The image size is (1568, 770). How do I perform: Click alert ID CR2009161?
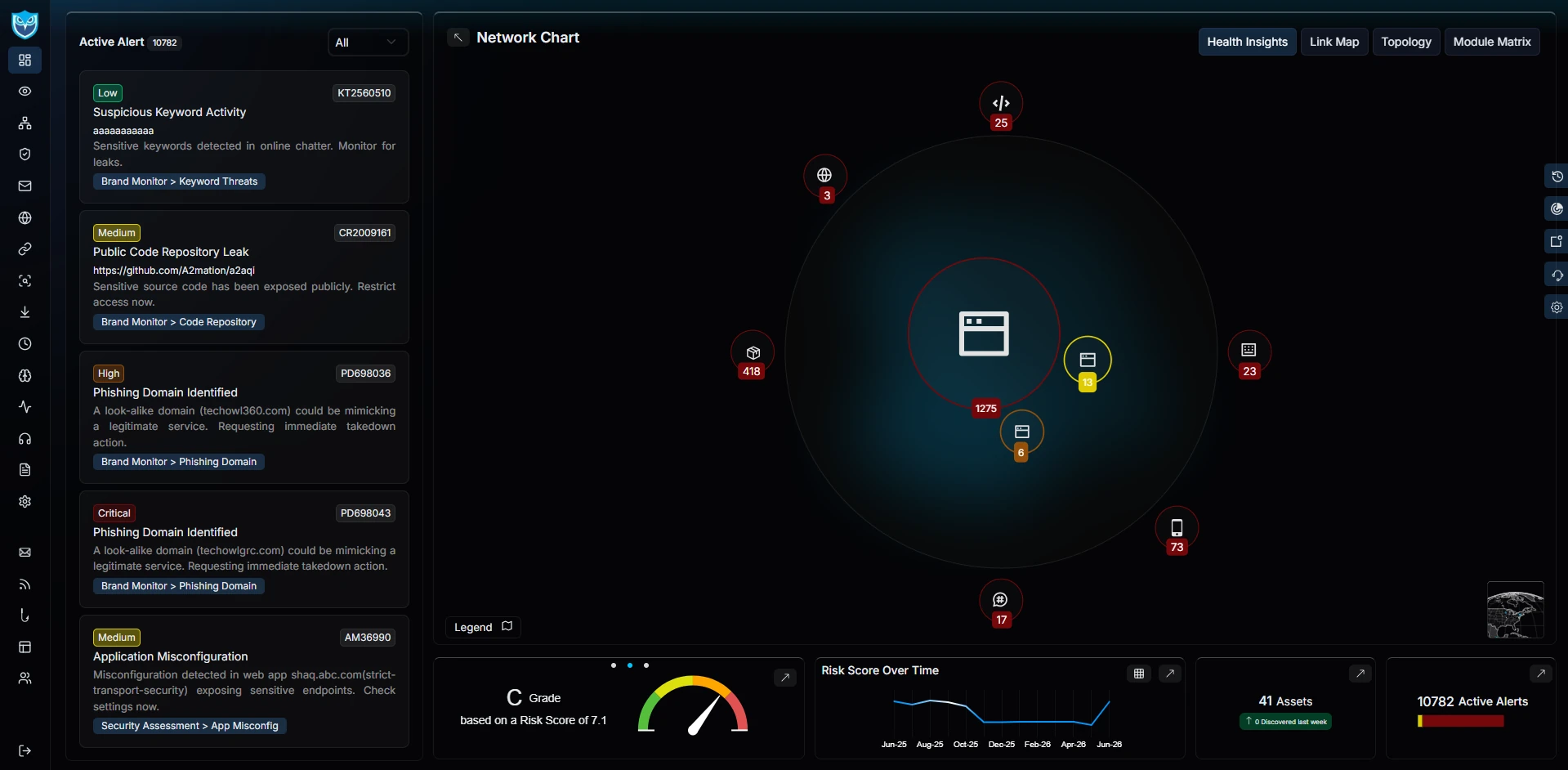pos(364,233)
